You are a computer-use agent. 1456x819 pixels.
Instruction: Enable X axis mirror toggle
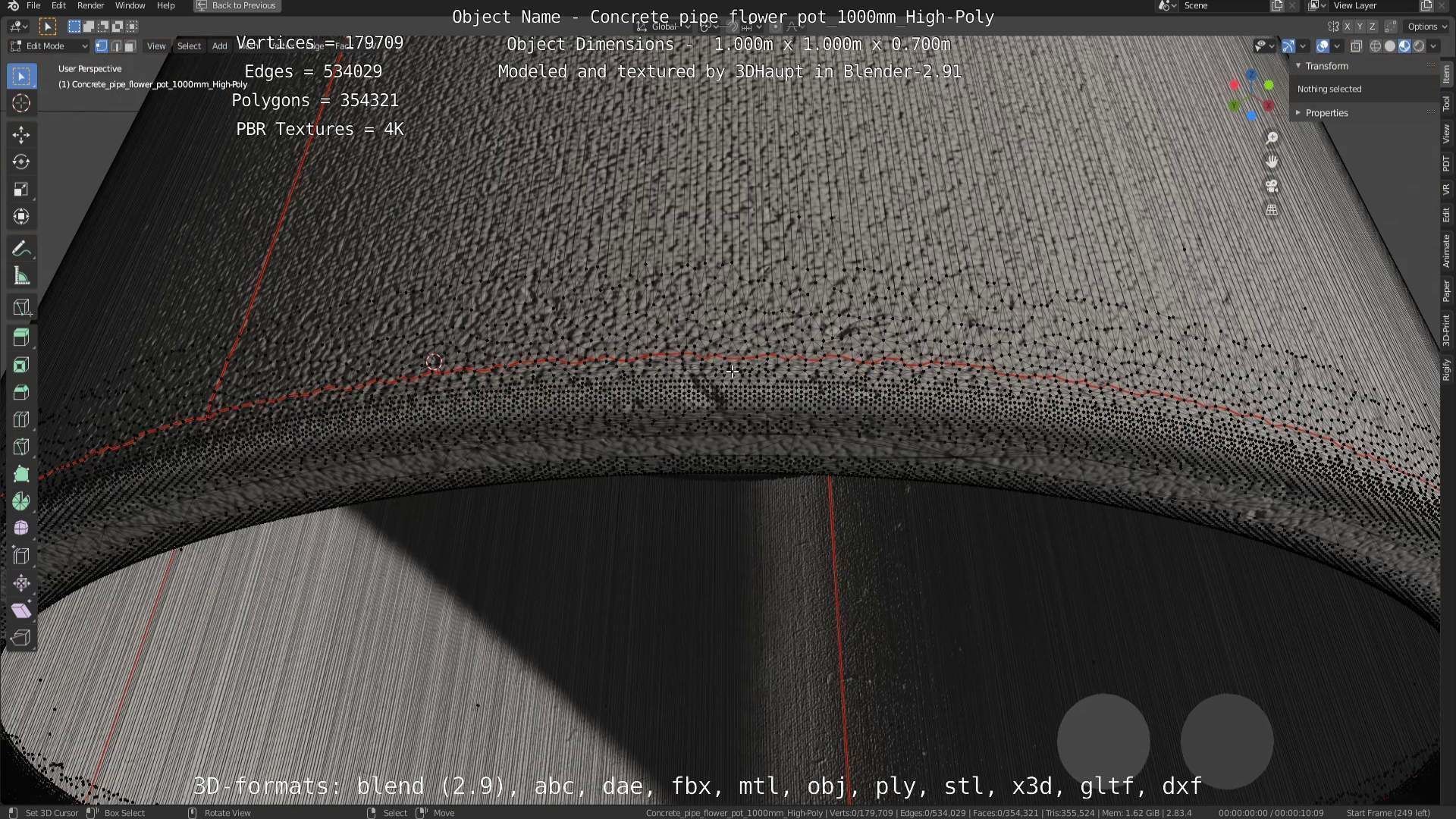(1348, 27)
